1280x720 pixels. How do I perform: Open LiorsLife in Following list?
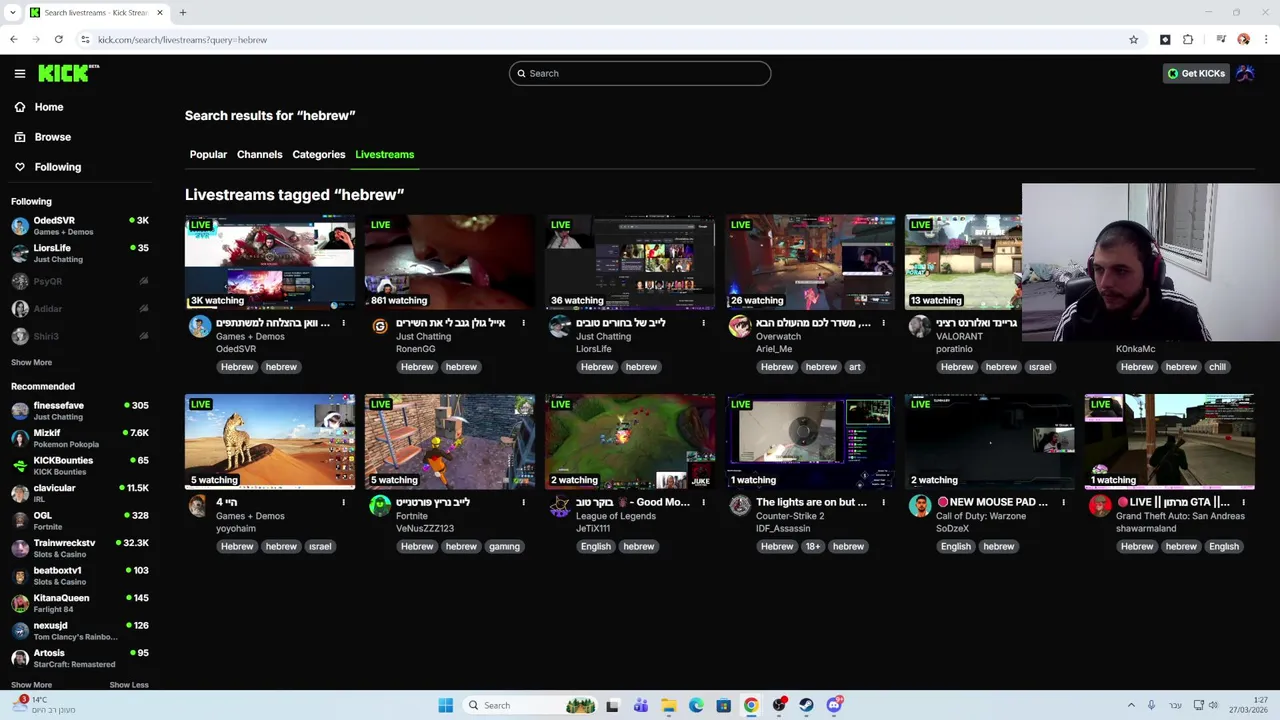(x=80, y=253)
